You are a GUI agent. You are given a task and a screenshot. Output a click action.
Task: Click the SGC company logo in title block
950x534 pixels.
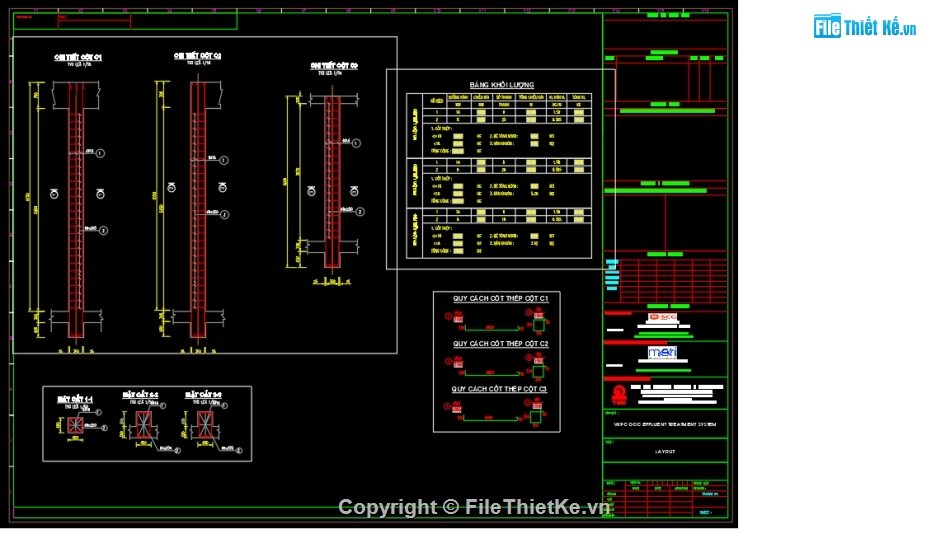(x=662, y=318)
